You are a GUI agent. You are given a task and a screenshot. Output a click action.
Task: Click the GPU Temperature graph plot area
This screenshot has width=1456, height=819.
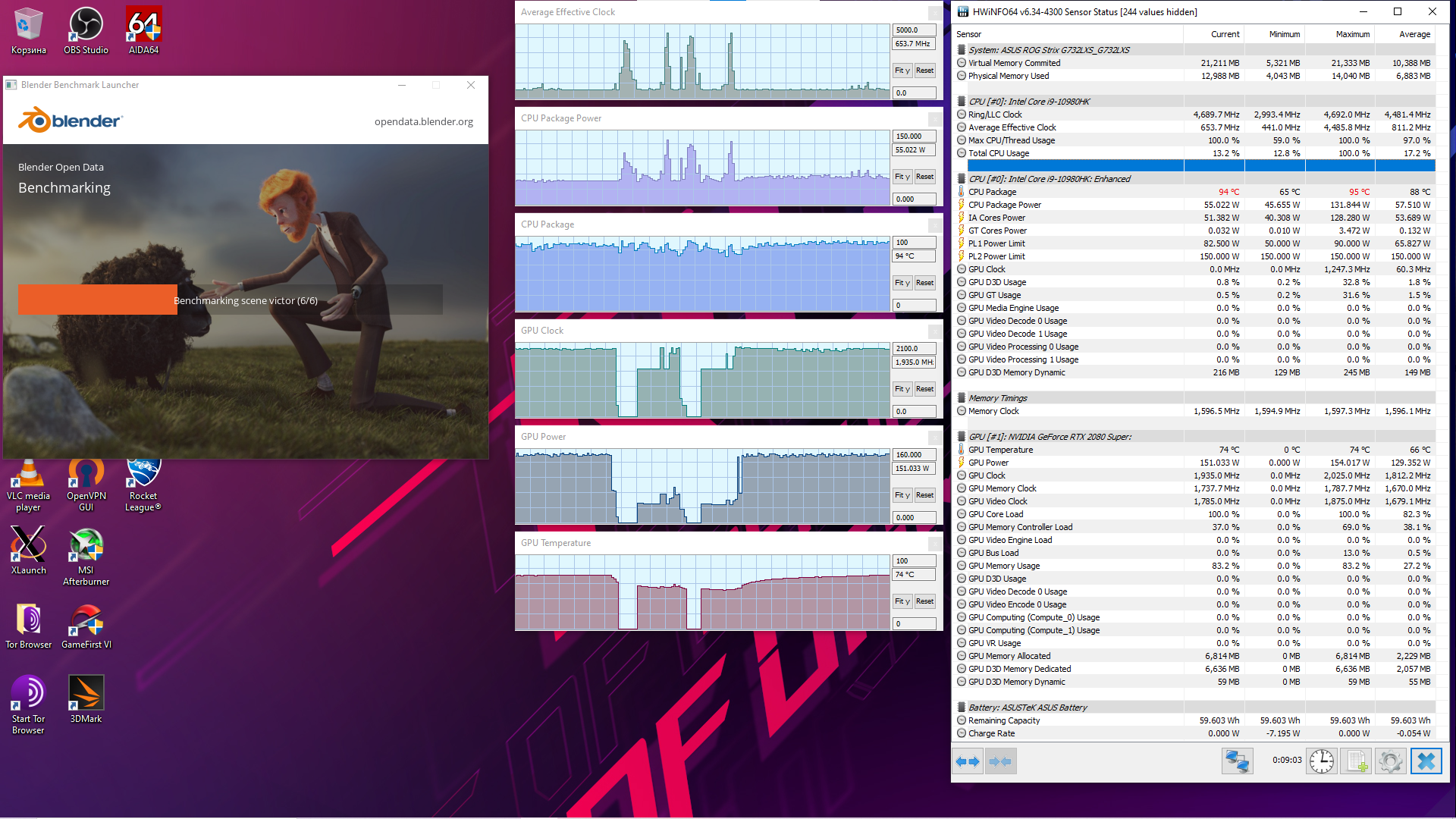[x=703, y=592]
